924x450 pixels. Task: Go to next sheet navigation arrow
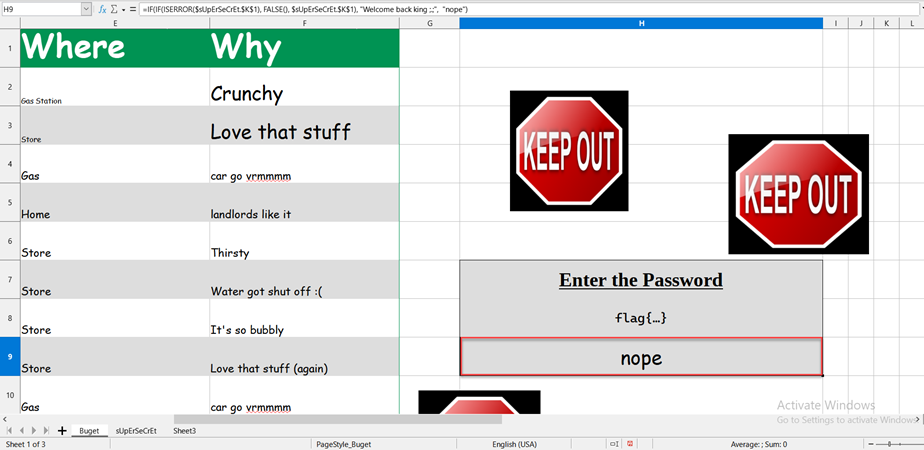(x=34, y=431)
